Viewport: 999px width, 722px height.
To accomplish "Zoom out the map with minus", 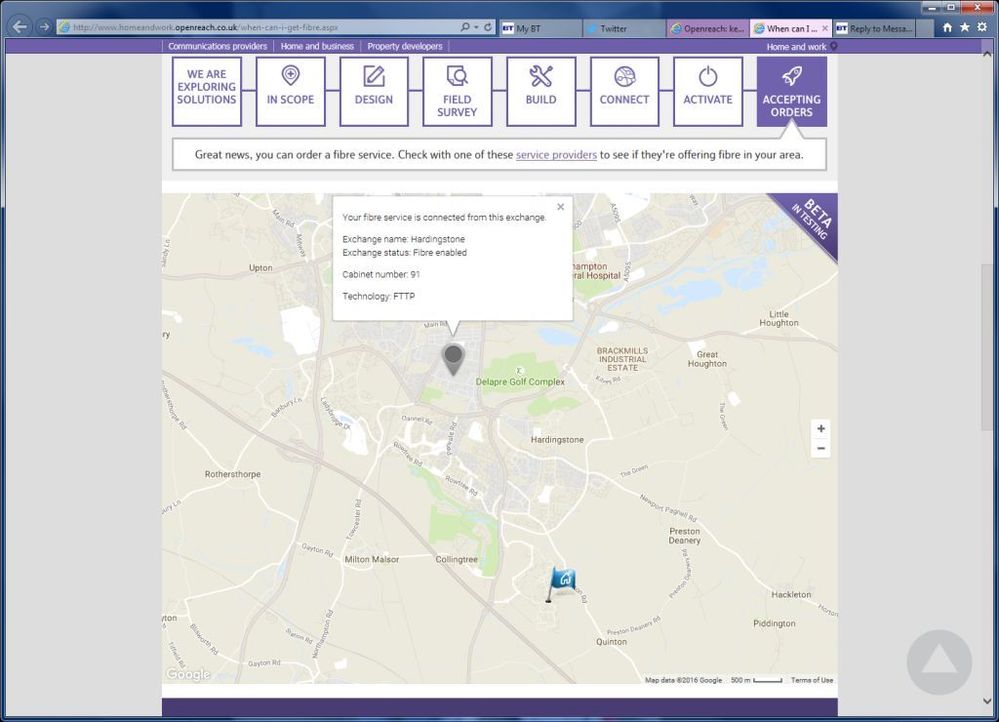I will [821, 449].
